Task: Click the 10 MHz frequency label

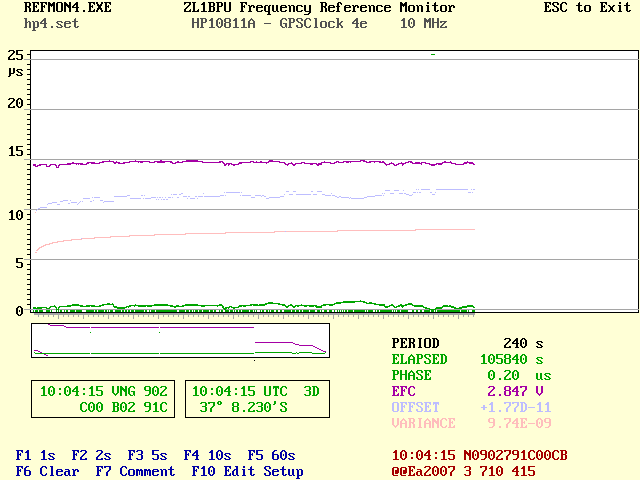Action: tap(424, 23)
